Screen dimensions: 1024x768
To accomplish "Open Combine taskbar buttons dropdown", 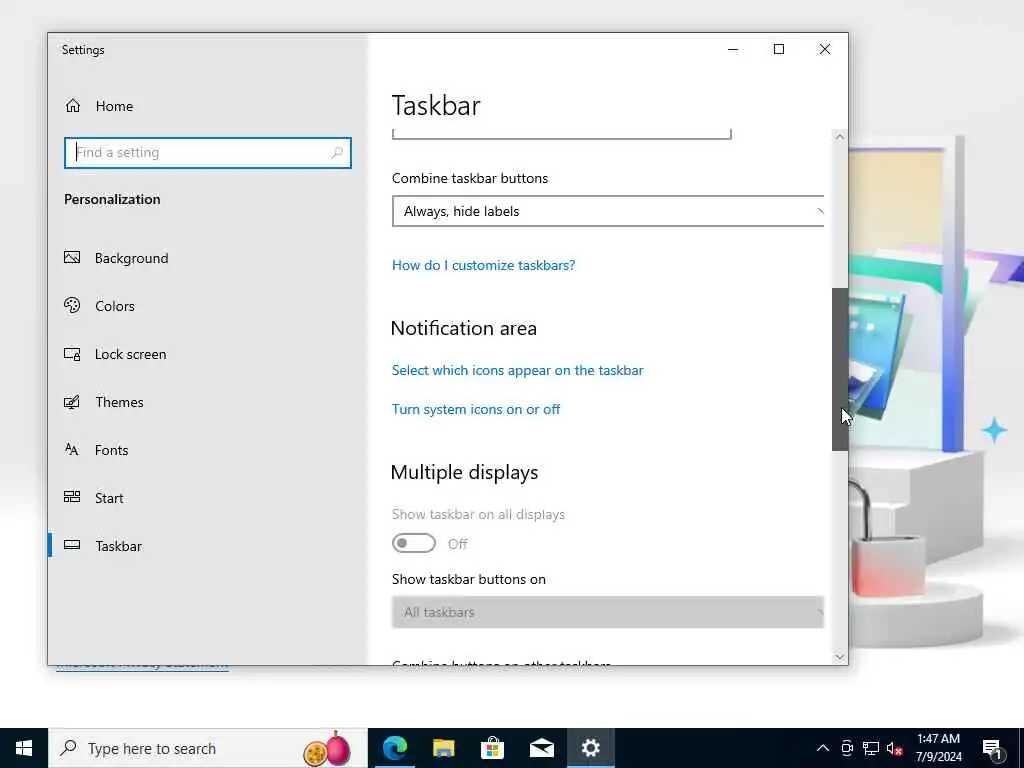I will 607,211.
